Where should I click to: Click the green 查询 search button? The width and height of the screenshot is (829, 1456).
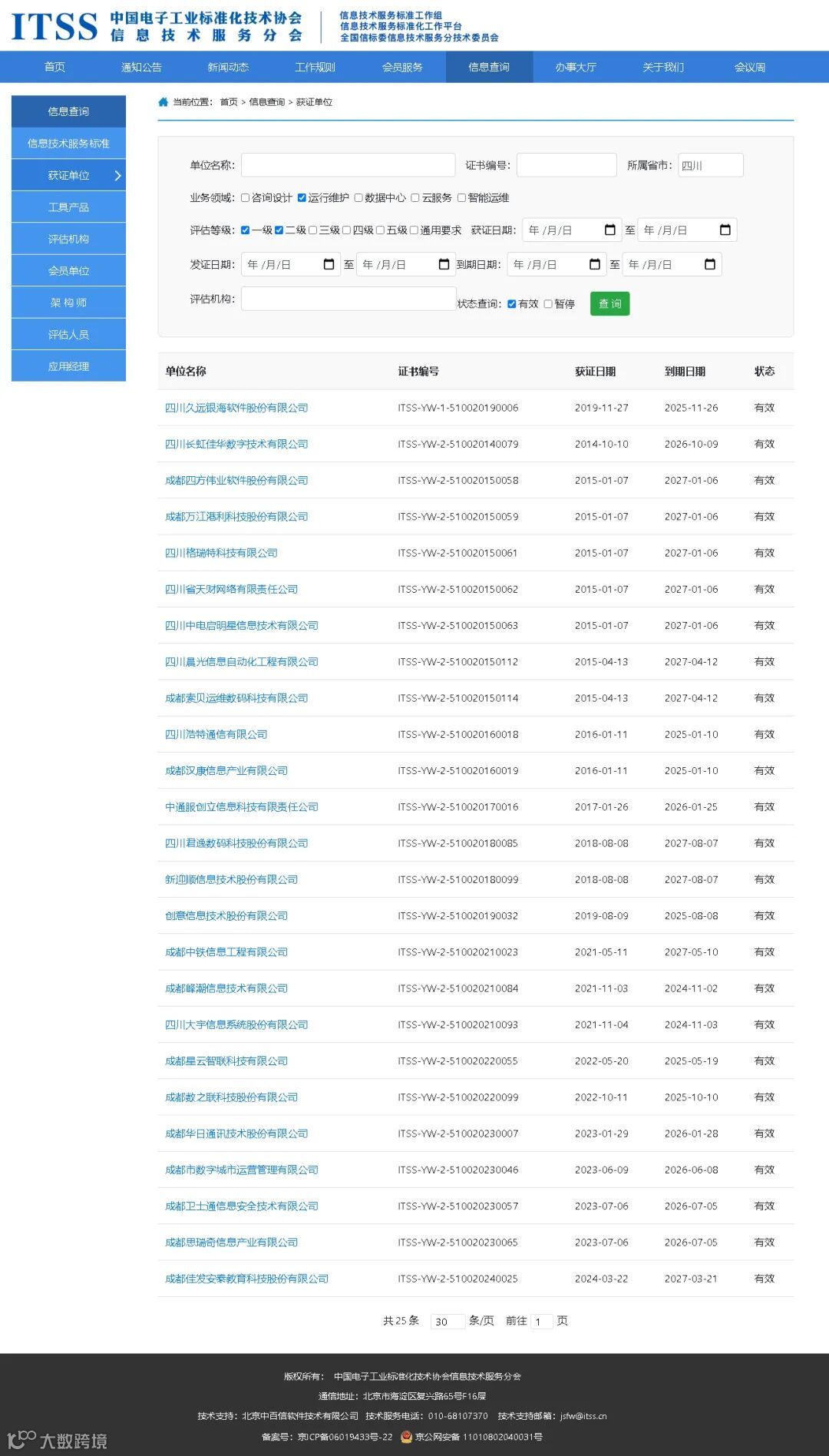610,304
